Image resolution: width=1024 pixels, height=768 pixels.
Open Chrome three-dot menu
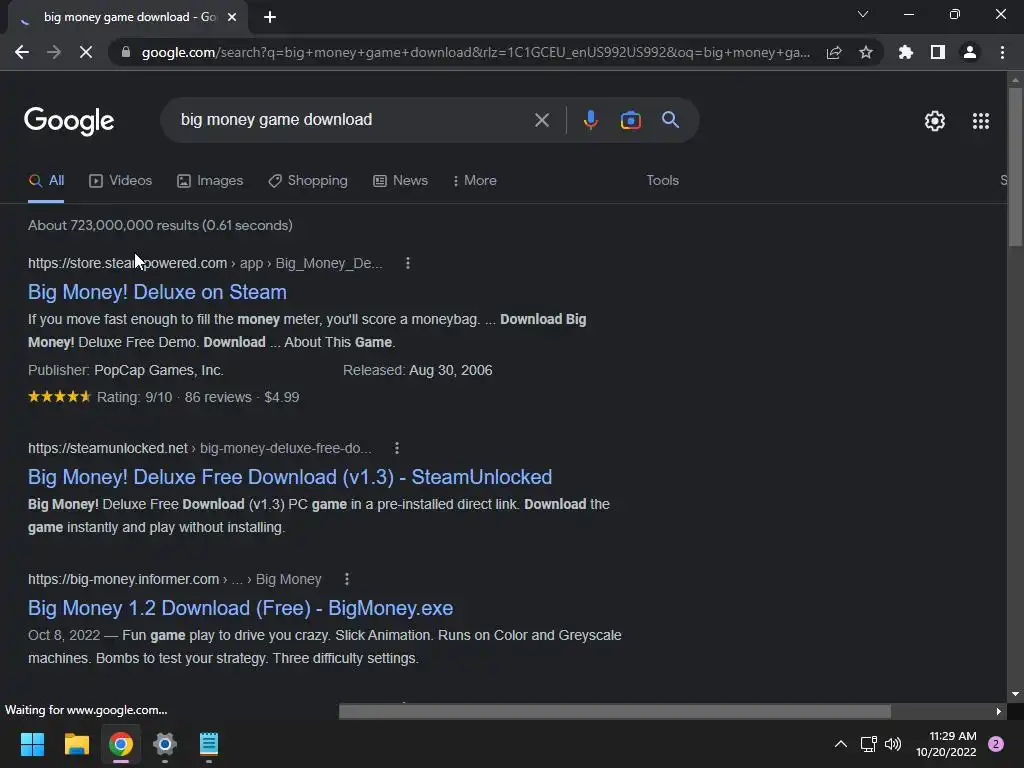[1002, 52]
